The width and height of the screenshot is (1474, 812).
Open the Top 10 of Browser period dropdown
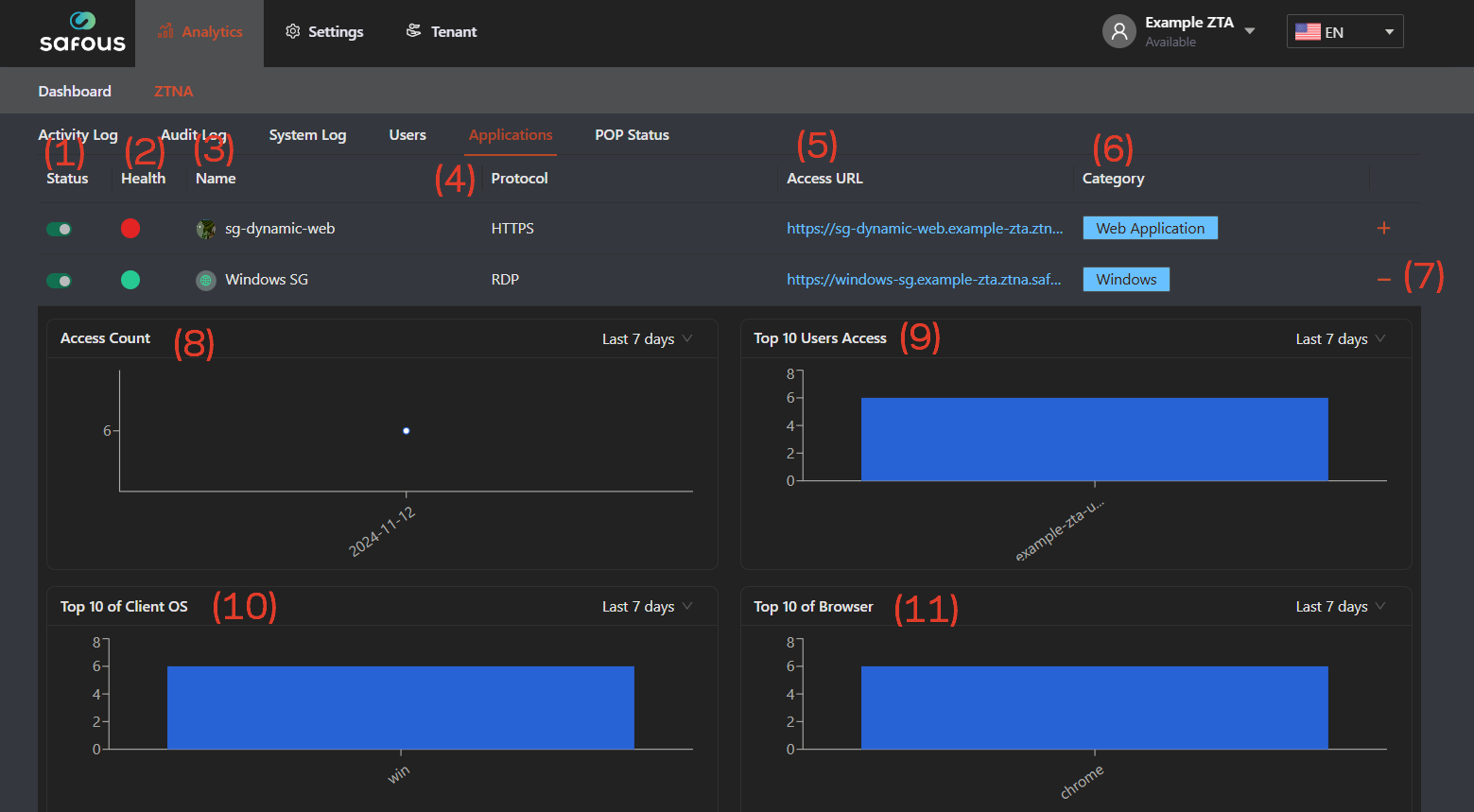pos(1340,607)
